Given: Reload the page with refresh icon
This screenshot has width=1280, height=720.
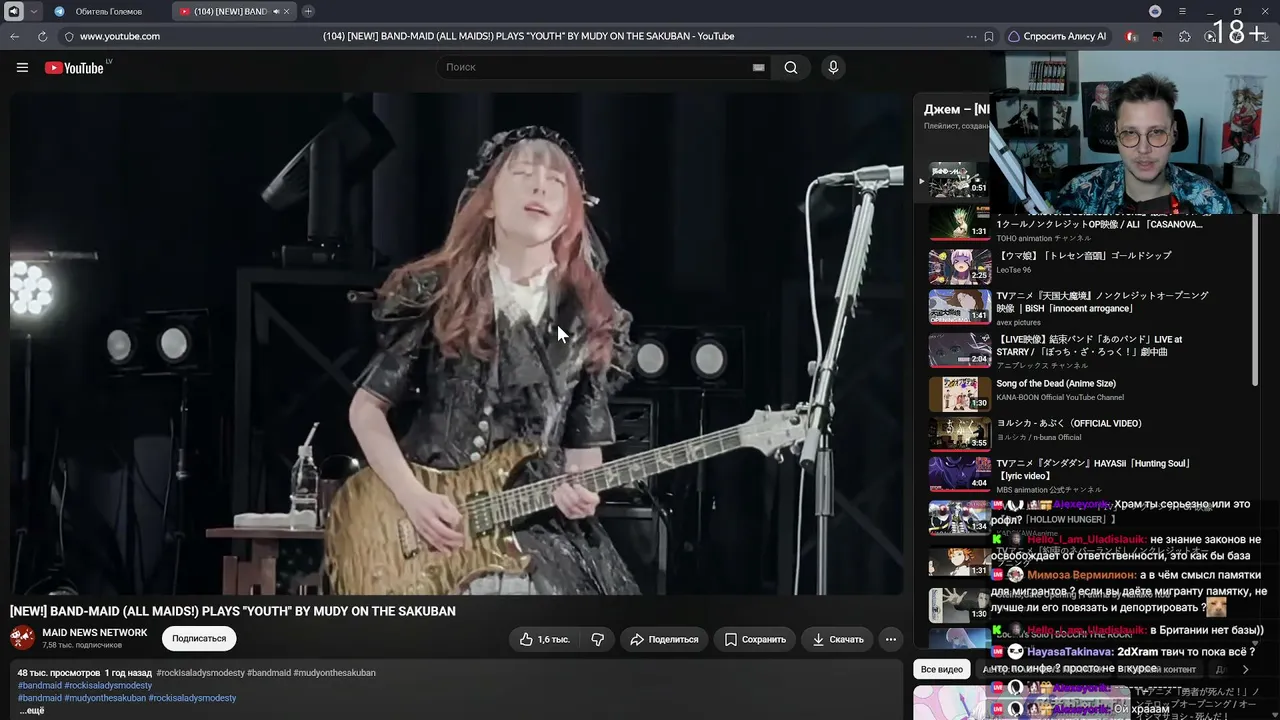Looking at the screenshot, I should click(42, 36).
